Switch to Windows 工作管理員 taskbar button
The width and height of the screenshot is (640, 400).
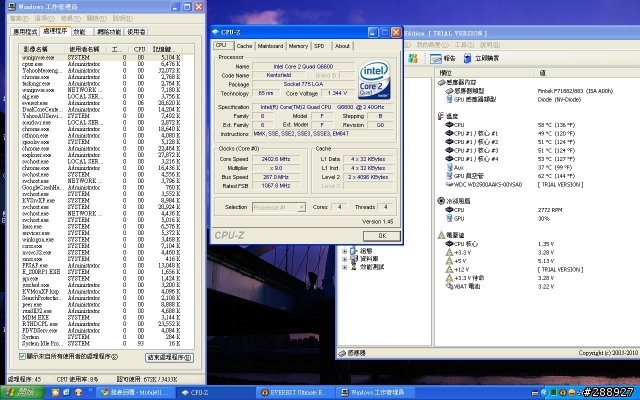click(376, 393)
